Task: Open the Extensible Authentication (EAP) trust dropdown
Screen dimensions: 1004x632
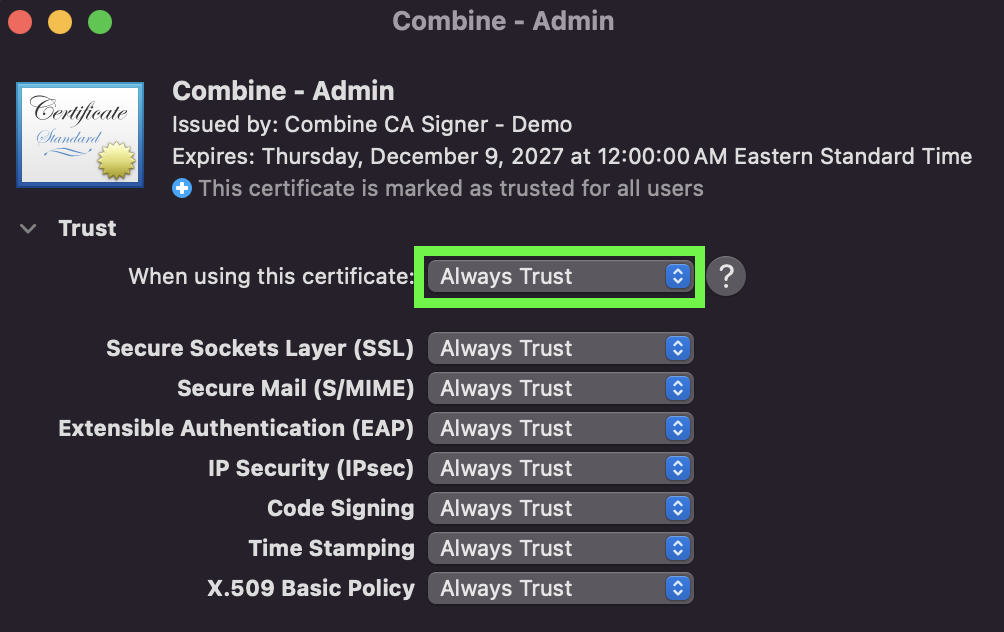Action: pos(560,428)
